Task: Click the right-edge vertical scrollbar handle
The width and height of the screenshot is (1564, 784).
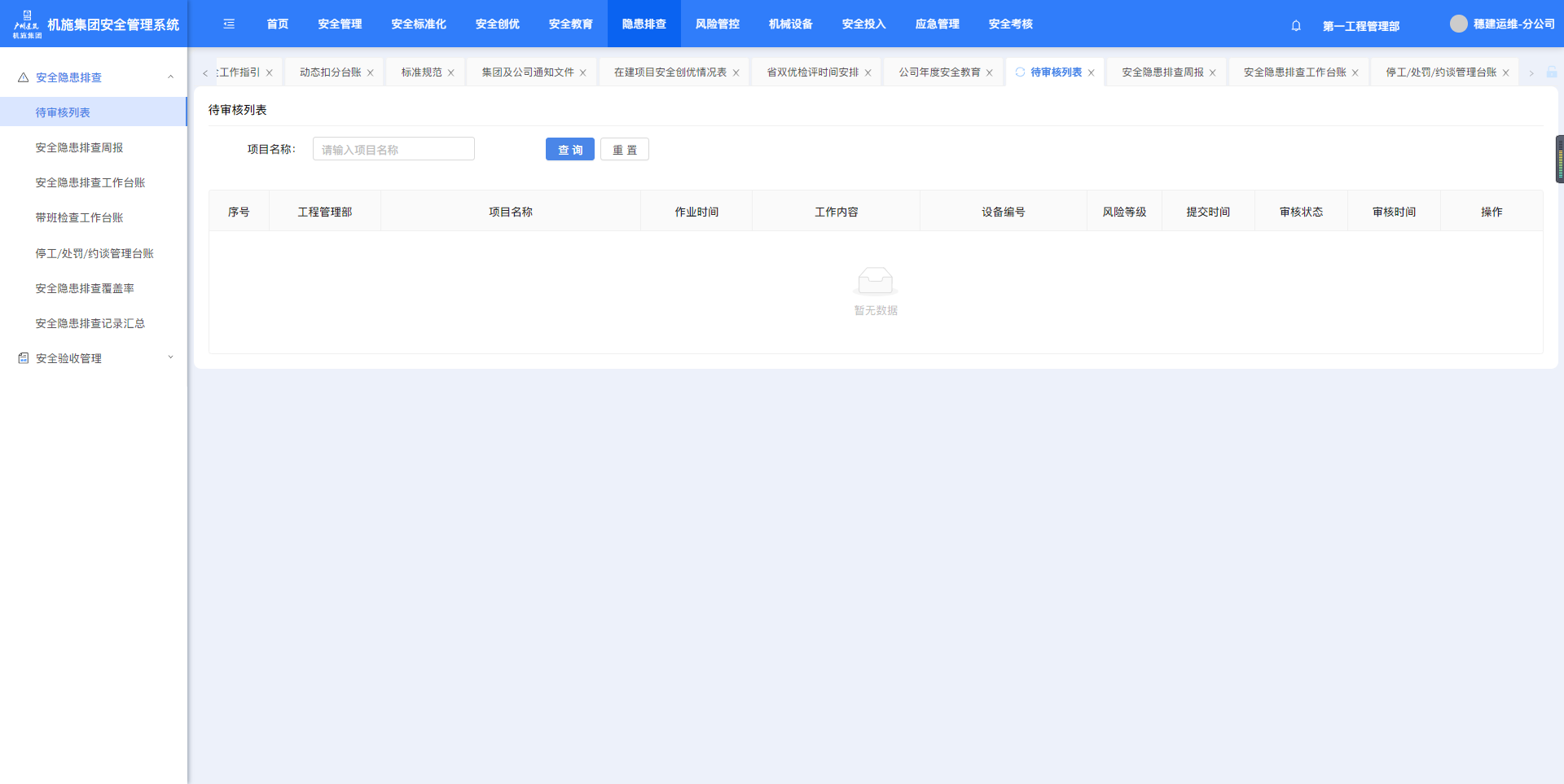Action: [x=1559, y=159]
